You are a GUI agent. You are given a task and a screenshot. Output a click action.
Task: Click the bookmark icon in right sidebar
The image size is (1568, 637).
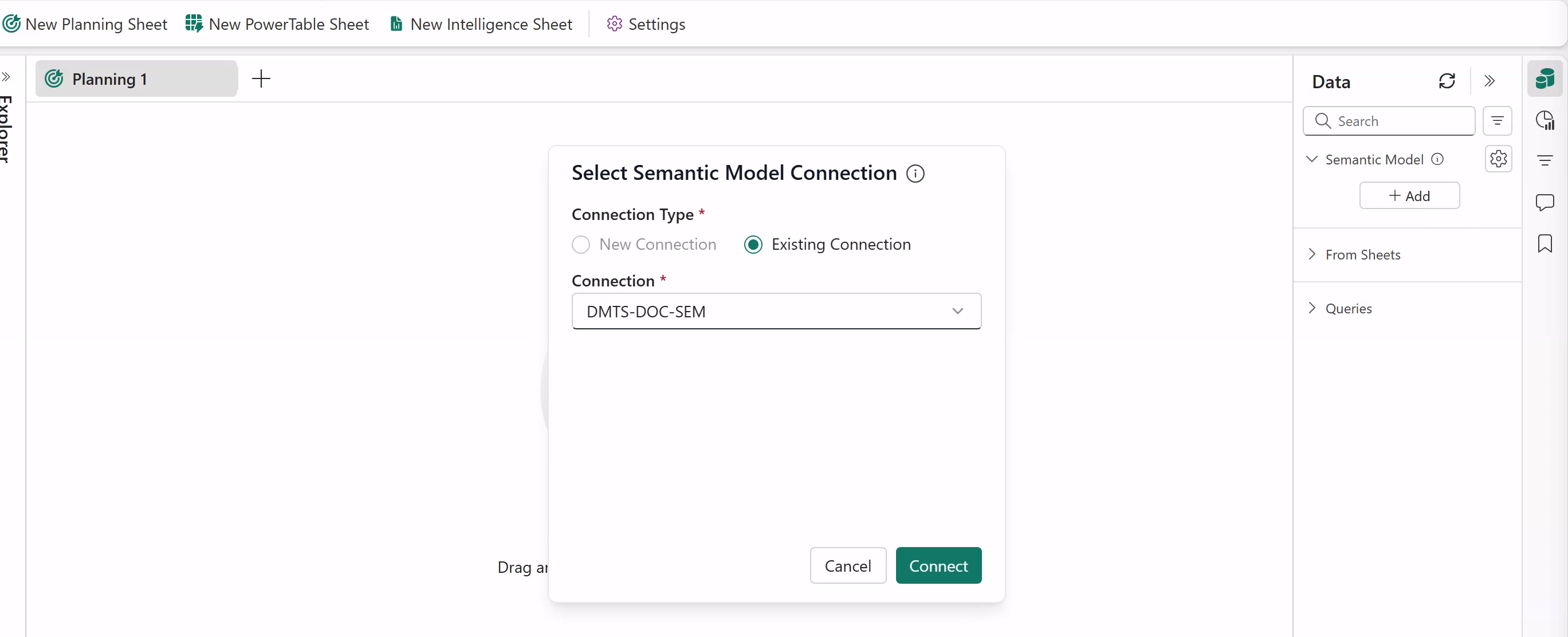pyautogui.click(x=1545, y=243)
